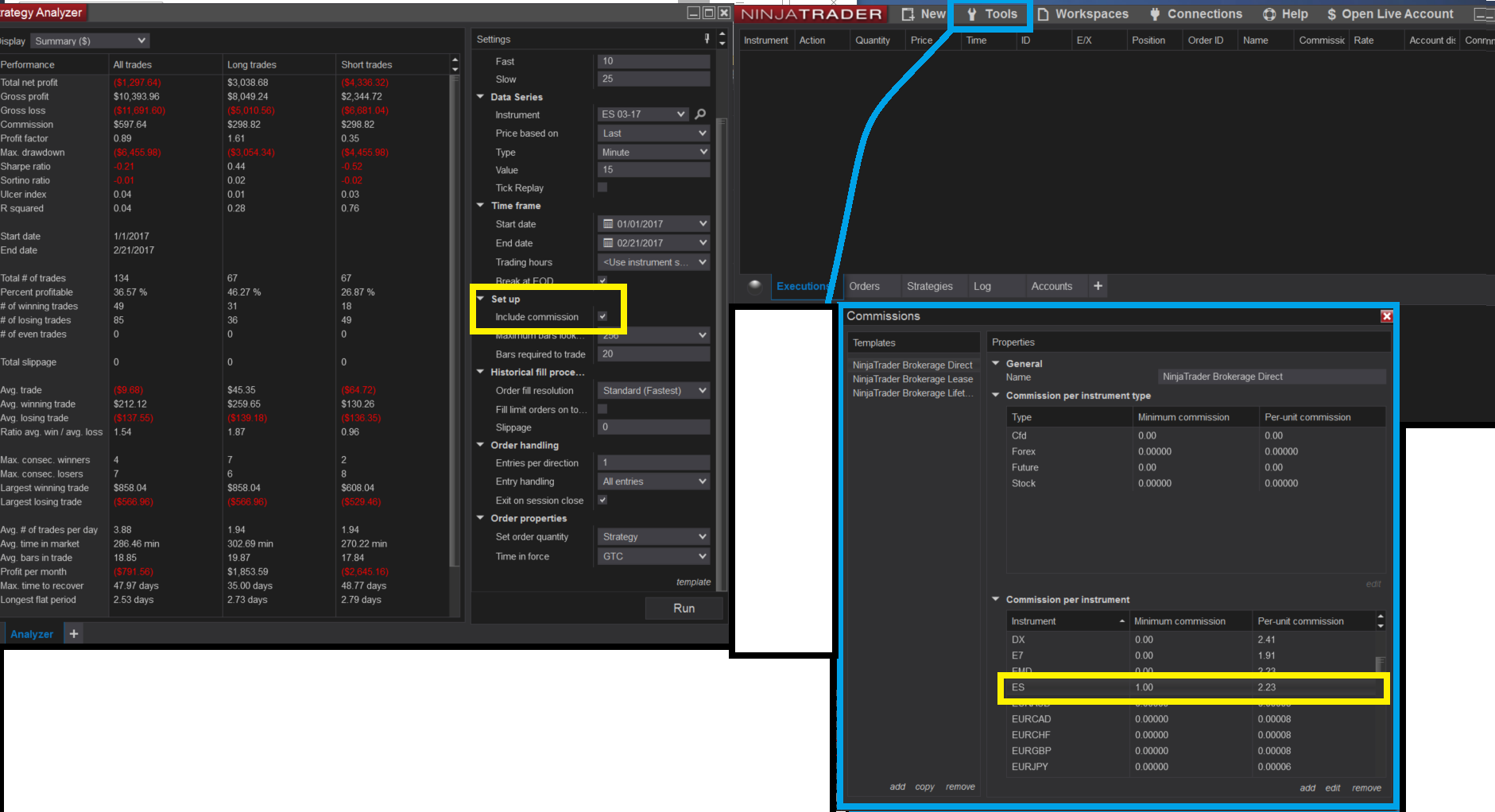Click the template link in Settings

point(693,582)
